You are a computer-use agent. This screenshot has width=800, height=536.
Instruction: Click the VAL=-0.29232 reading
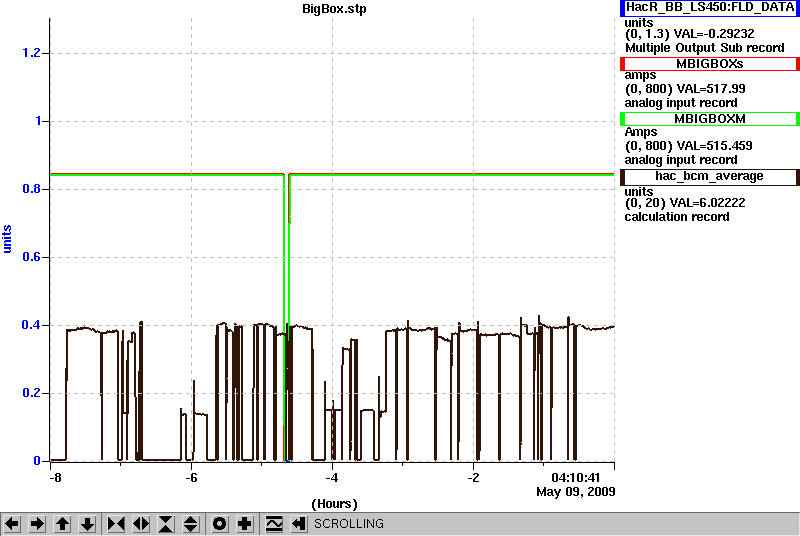(x=714, y=34)
